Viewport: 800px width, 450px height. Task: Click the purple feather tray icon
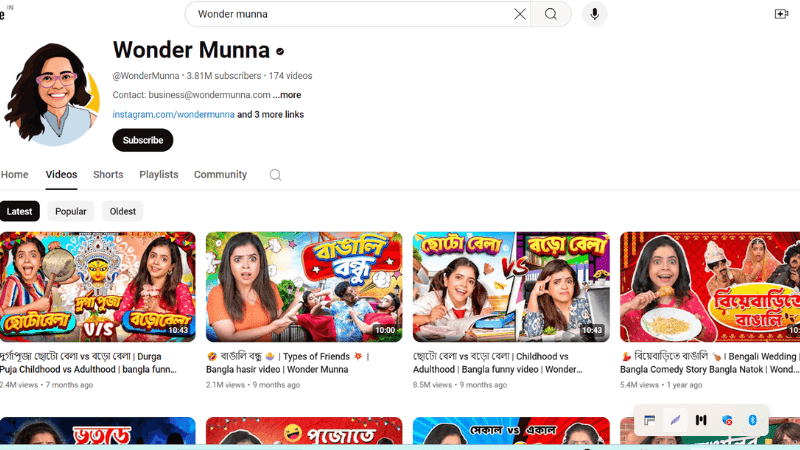click(676, 420)
